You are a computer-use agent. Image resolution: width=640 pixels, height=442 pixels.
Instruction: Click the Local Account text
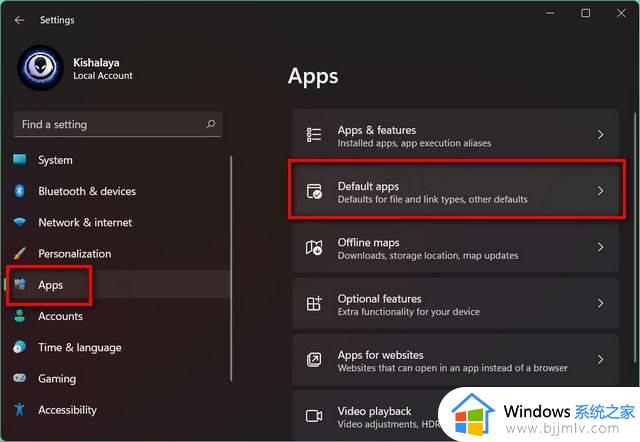(x=103, y=76)
